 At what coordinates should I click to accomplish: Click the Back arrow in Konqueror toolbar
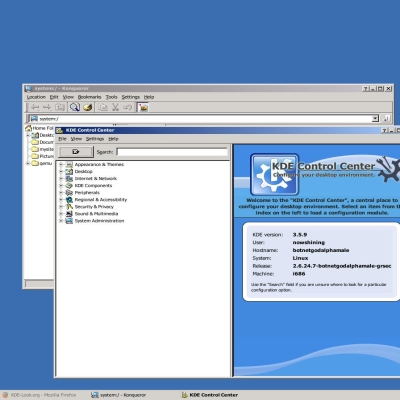pyautogui.click(x=35, y=107)
